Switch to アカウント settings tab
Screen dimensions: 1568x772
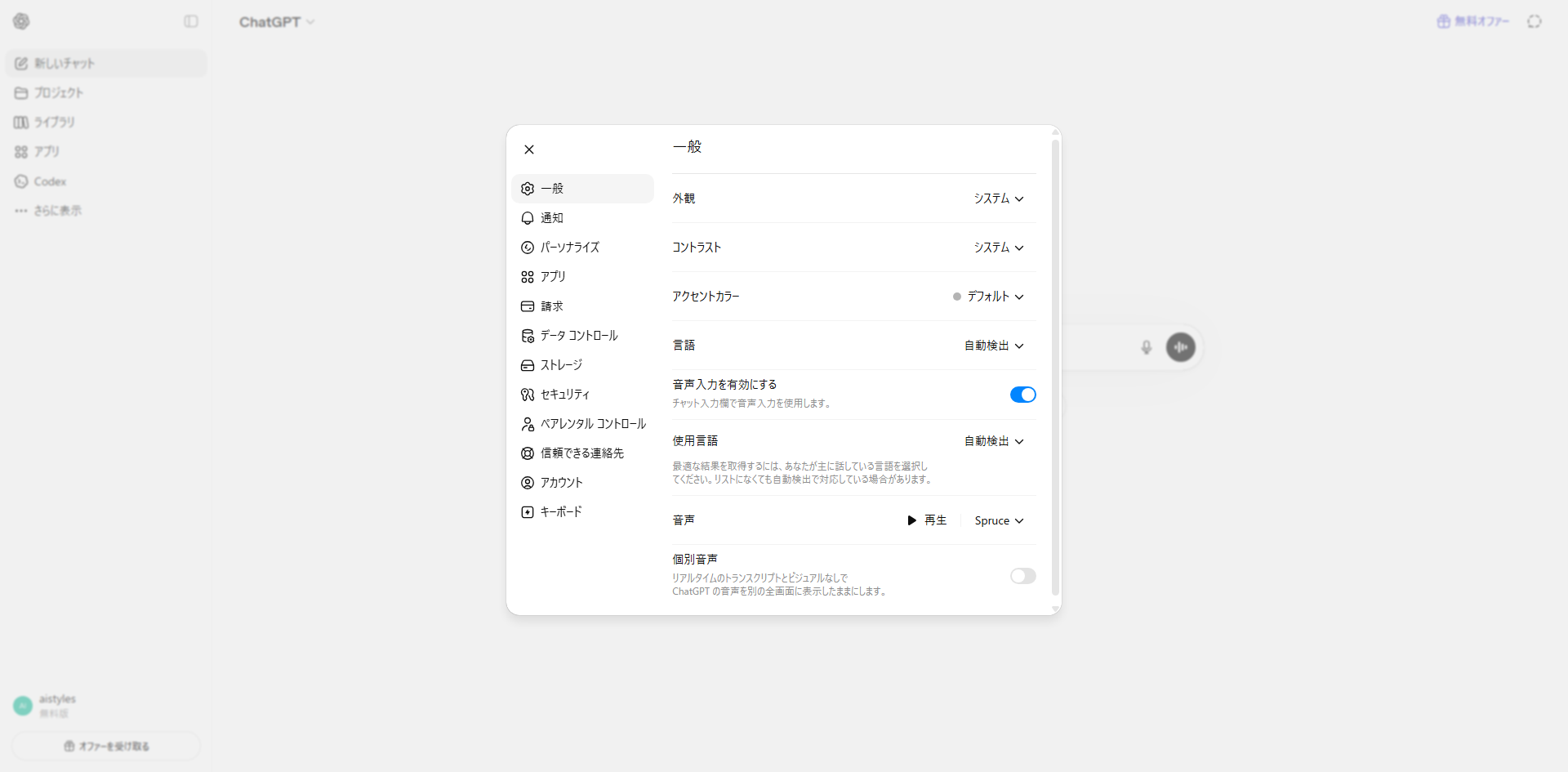pos(583,483)
